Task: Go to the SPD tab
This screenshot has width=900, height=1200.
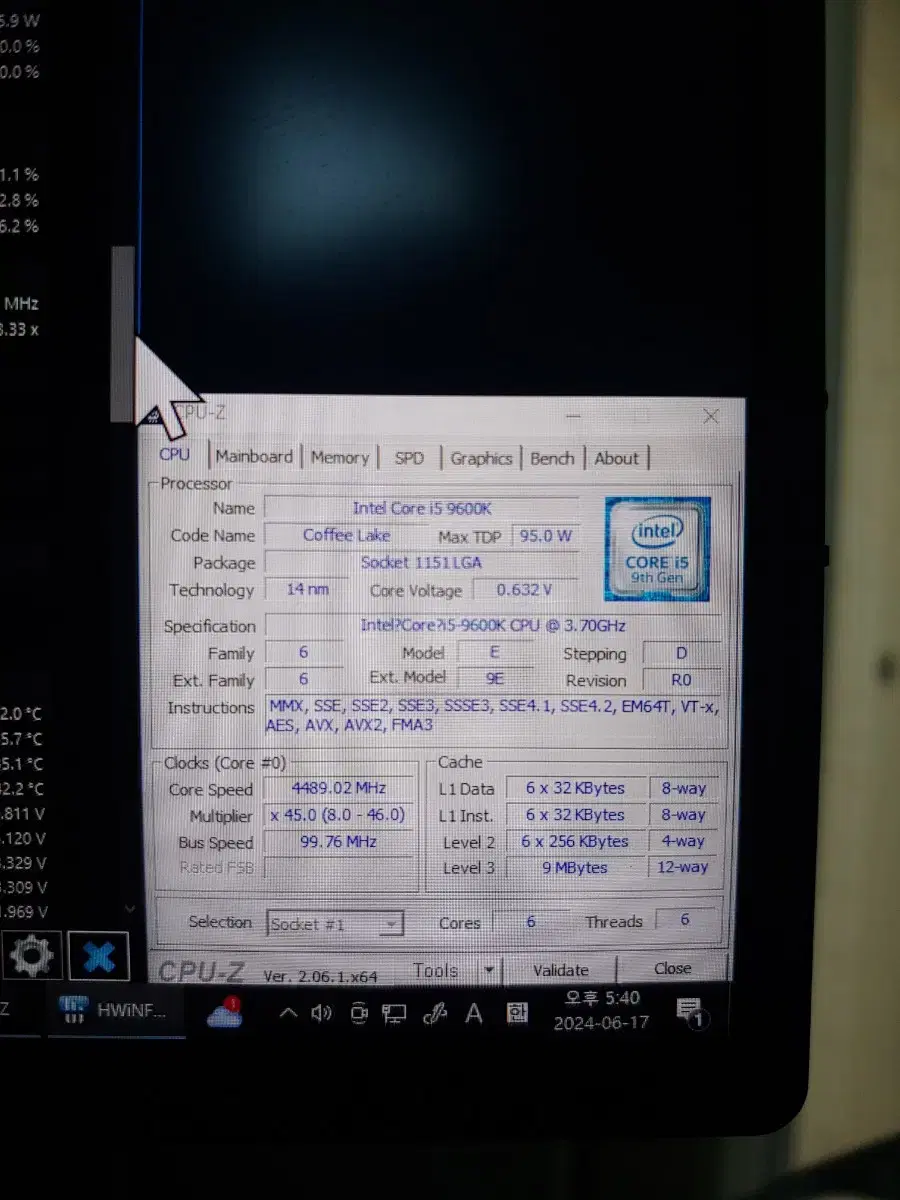Action: [409, 458]
